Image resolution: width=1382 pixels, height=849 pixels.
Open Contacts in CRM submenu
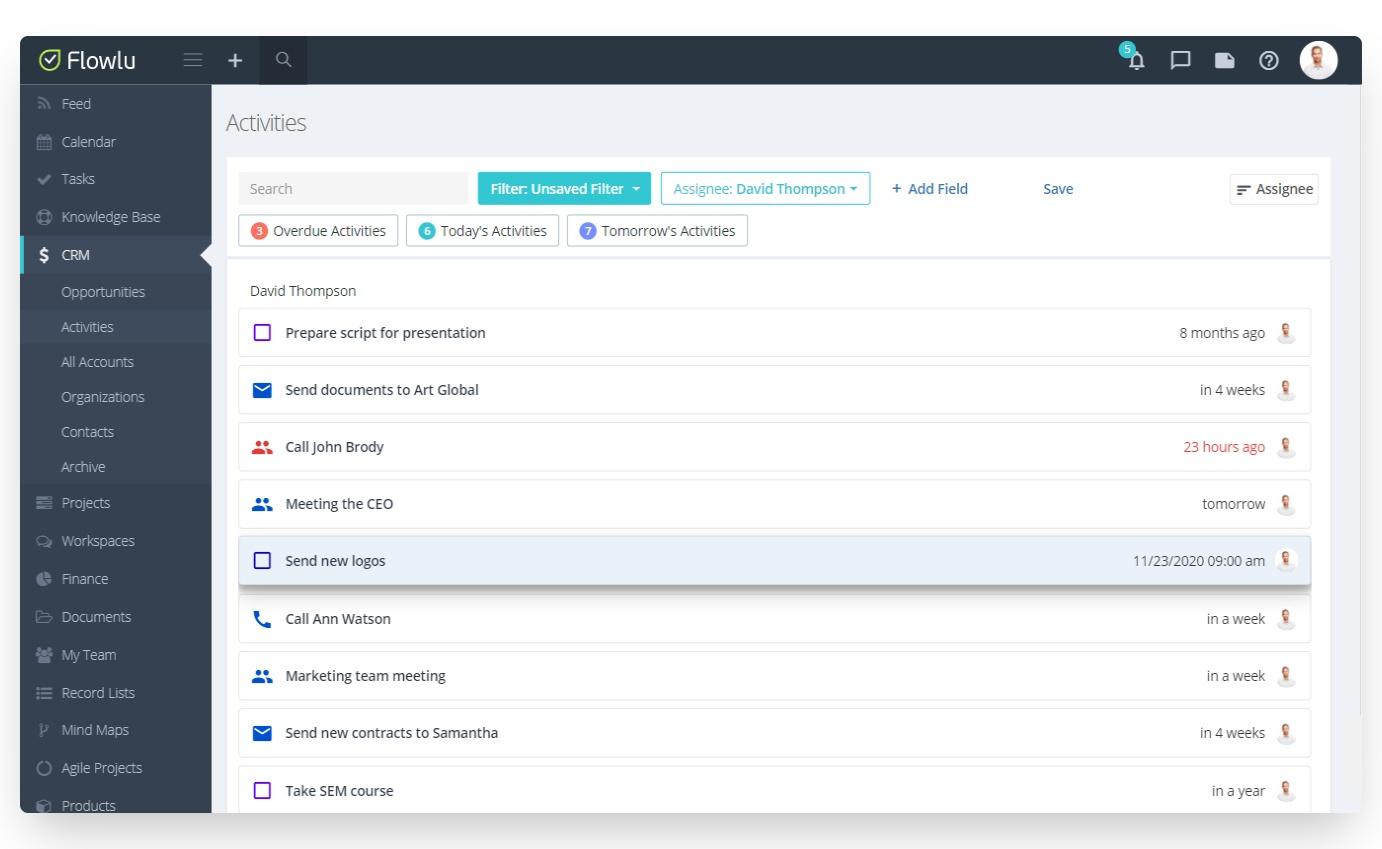click(87, 432)
